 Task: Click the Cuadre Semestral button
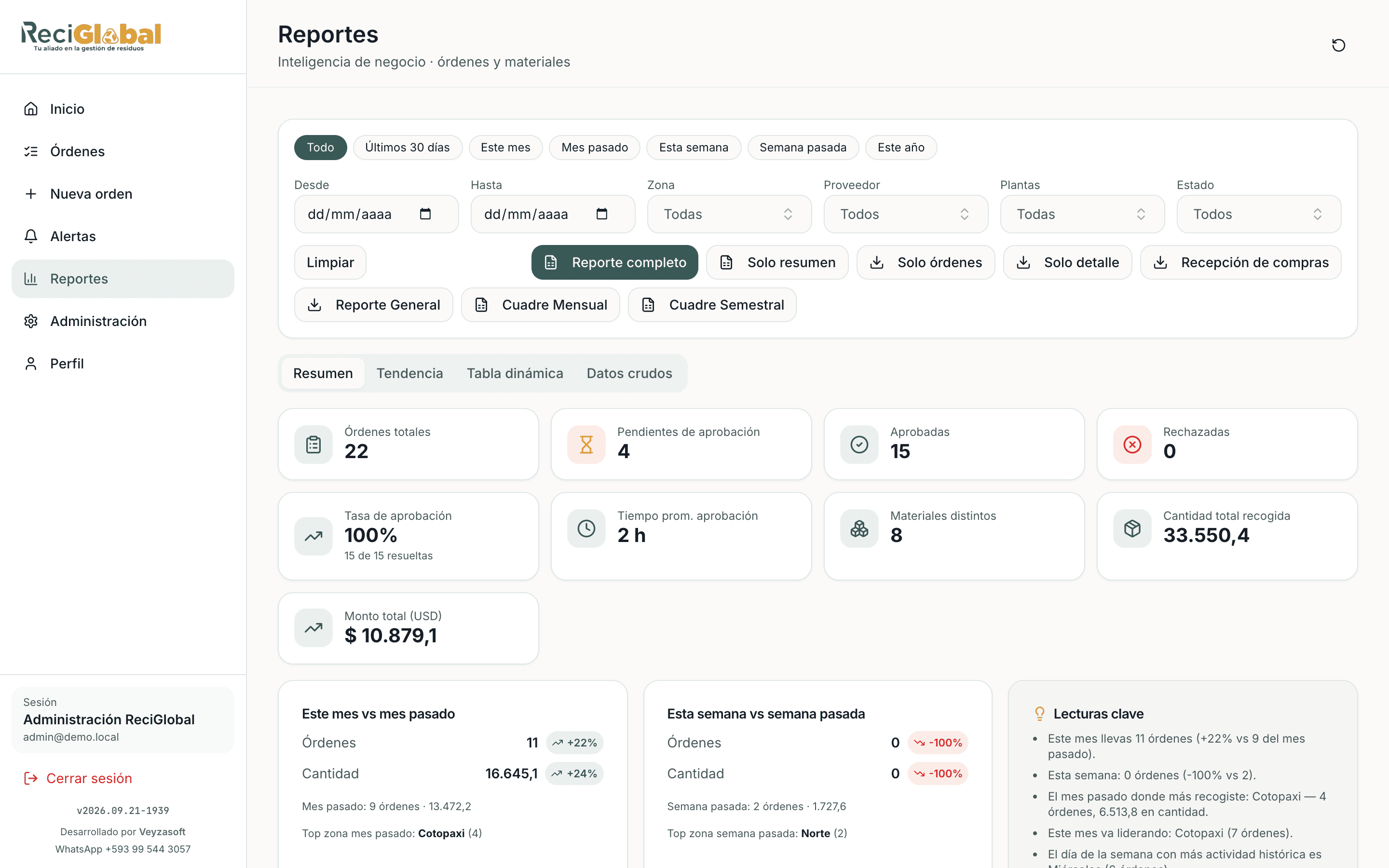click(x=712, y=305)
